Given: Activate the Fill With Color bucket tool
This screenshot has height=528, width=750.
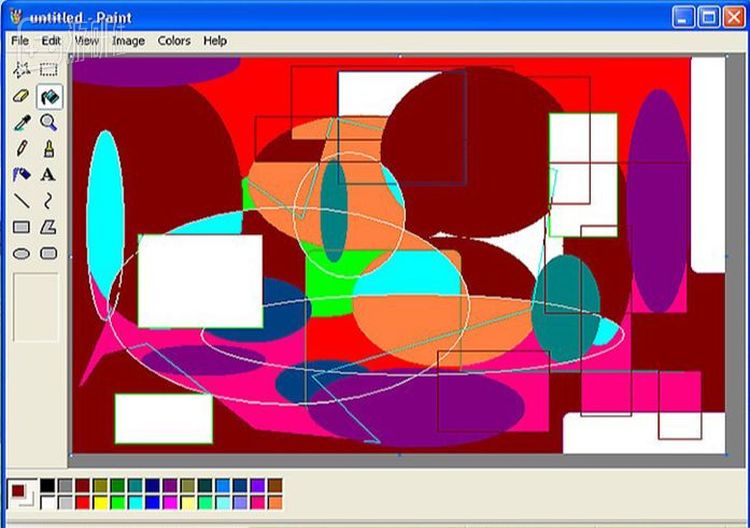Looking at the screenshot, I should click(x=48, y=97).
